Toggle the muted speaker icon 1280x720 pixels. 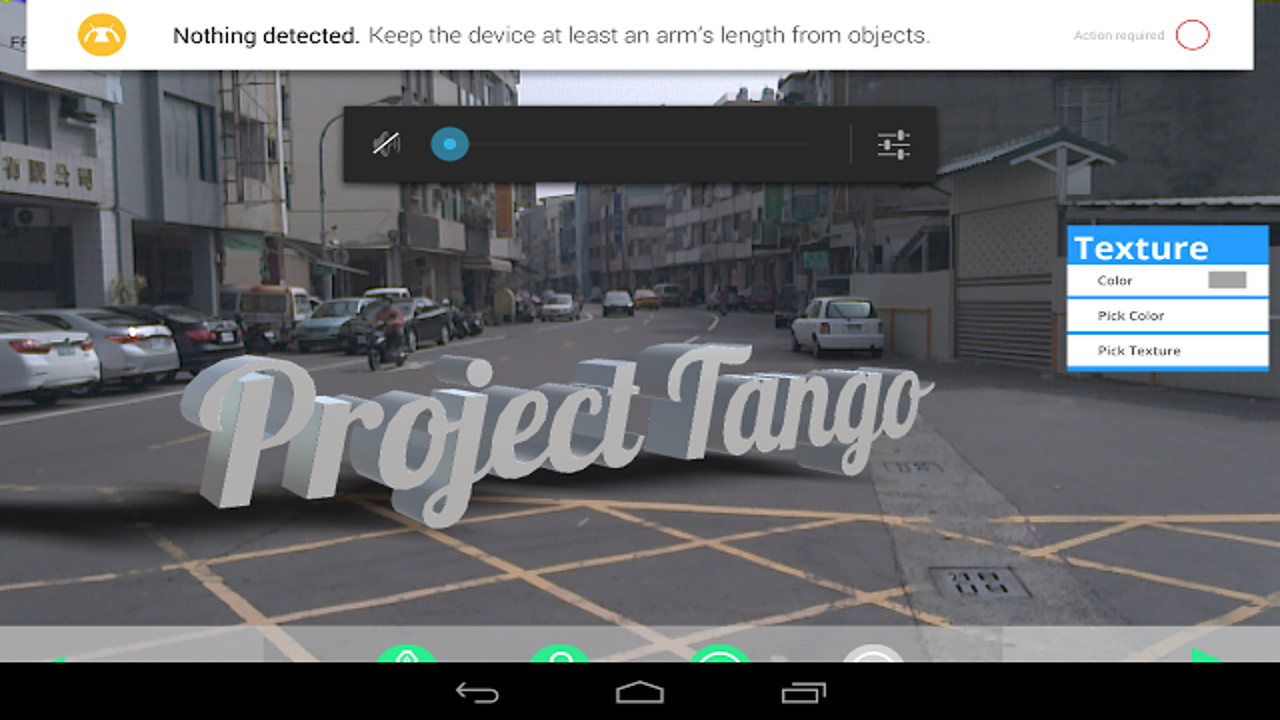(386, 144)
